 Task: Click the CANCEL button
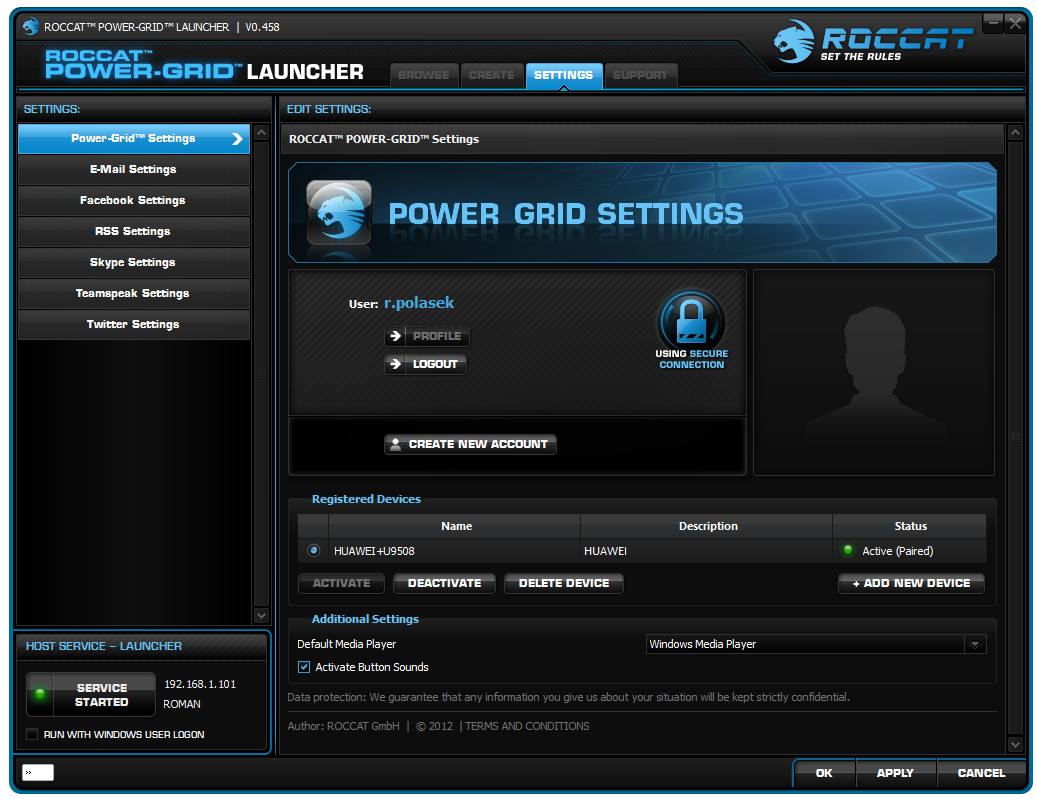[981, 773]
